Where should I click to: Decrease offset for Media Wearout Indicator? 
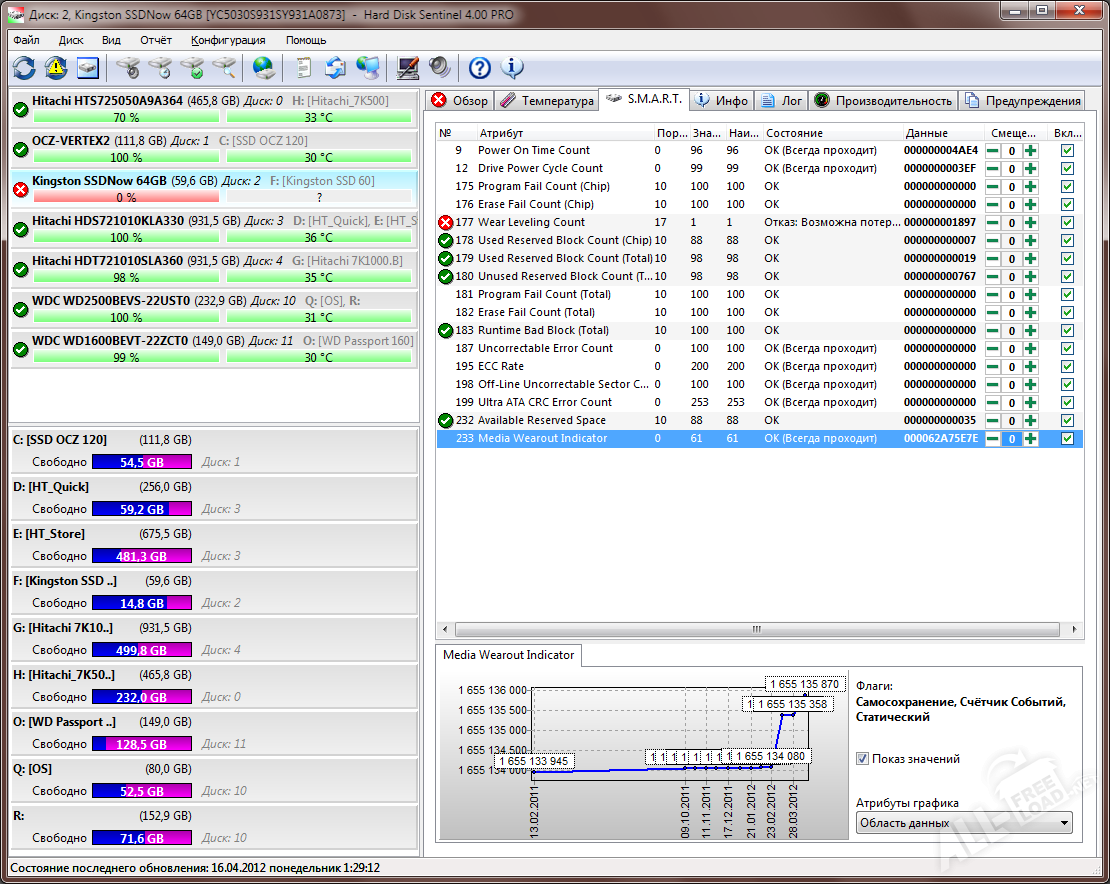click(x=993, y=439)
